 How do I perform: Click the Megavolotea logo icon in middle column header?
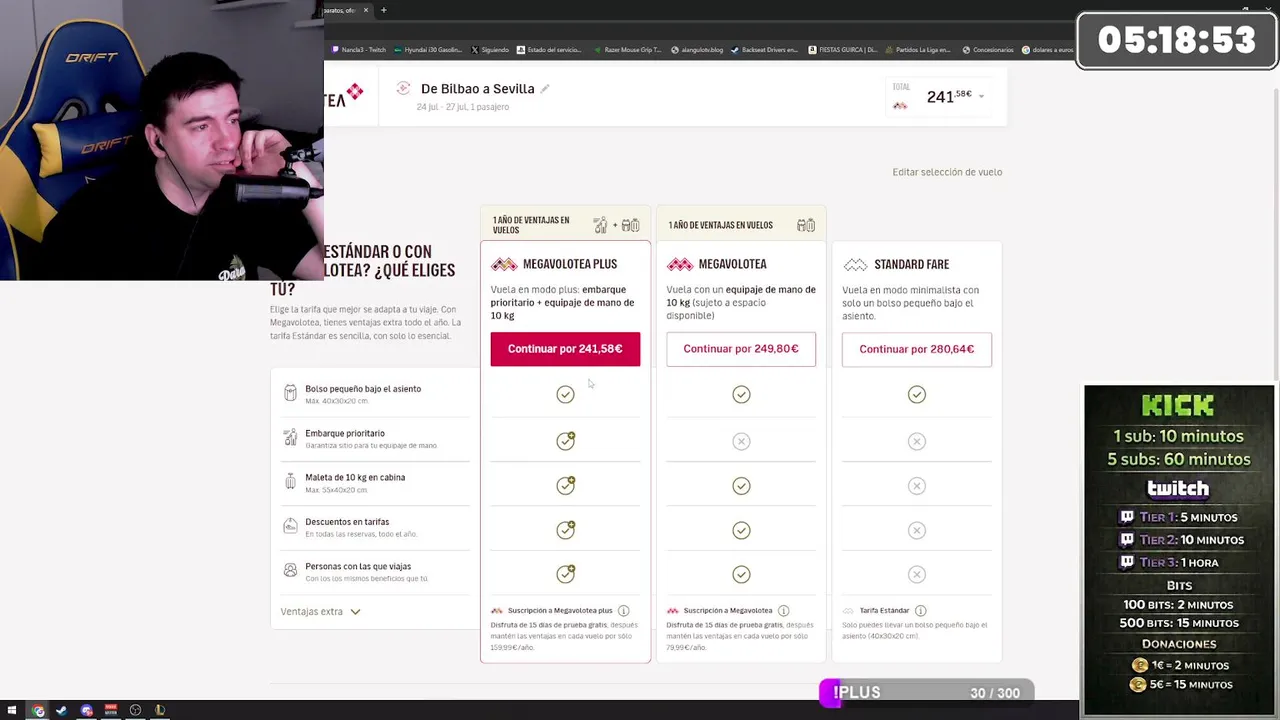click(680, 264)
